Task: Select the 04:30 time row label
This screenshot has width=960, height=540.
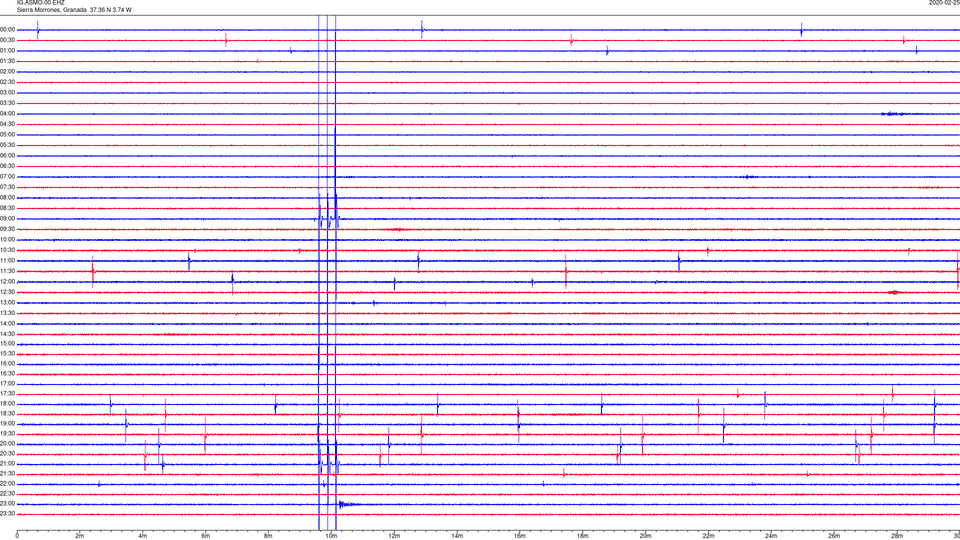Action: coord(8,124)
